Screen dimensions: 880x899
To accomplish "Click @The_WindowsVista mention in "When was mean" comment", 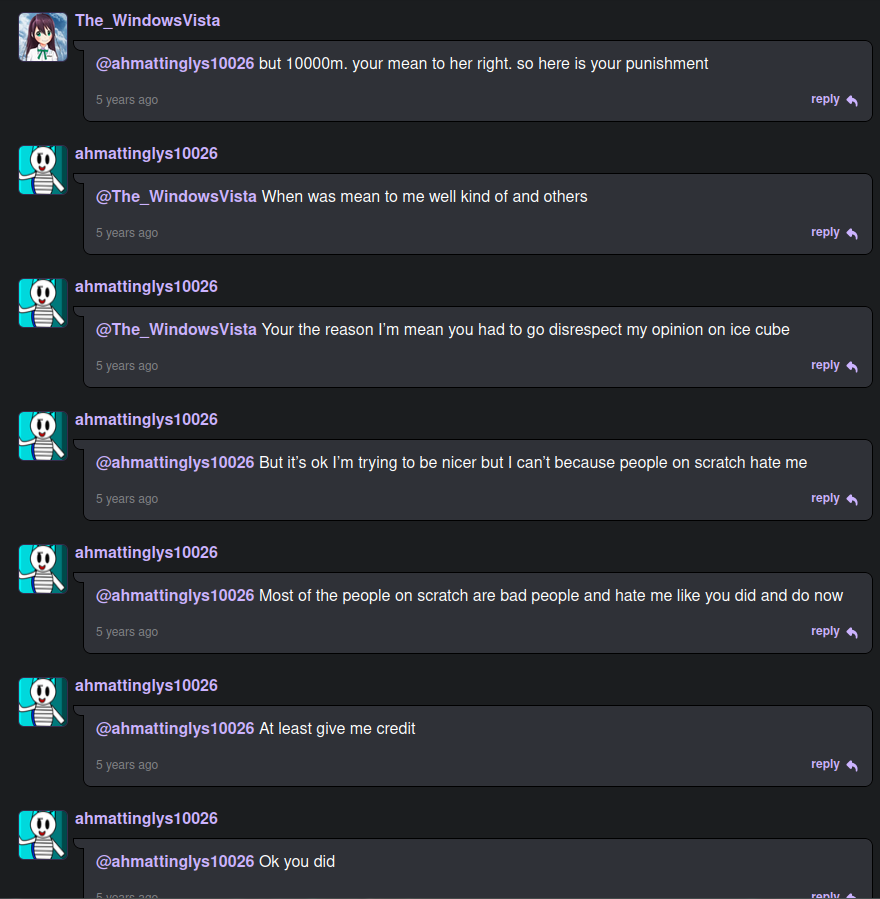I will tap(176, 197).
